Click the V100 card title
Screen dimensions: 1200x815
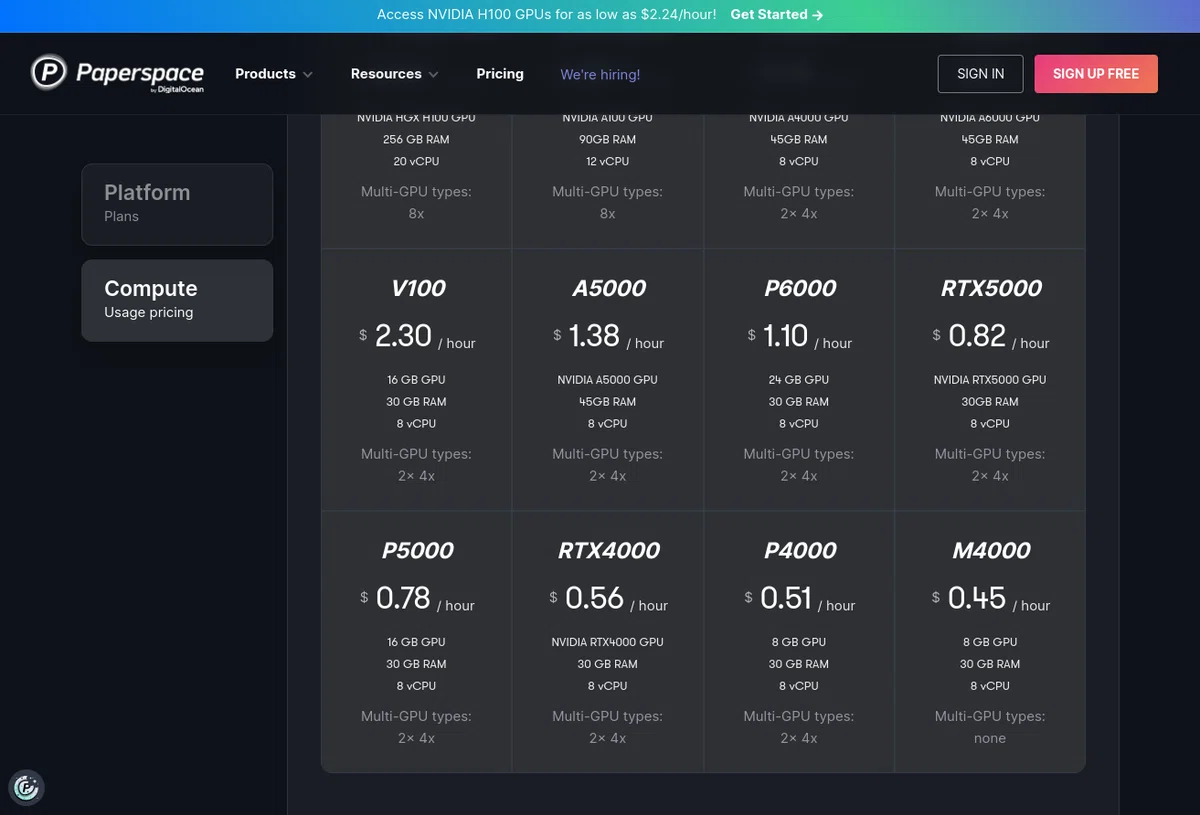[x=417, y=288]
